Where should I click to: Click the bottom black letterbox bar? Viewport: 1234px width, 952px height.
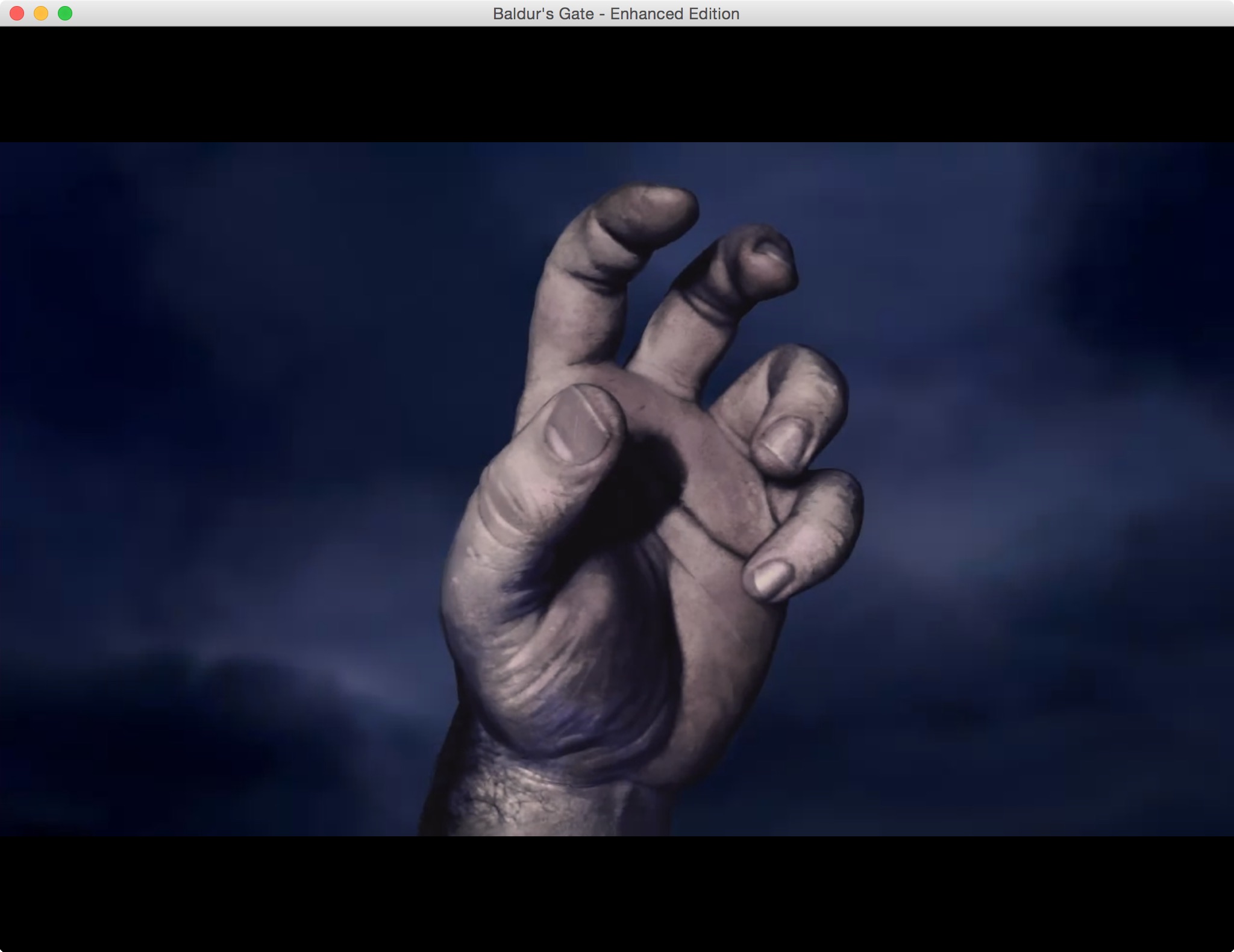[x=617, y=892]
